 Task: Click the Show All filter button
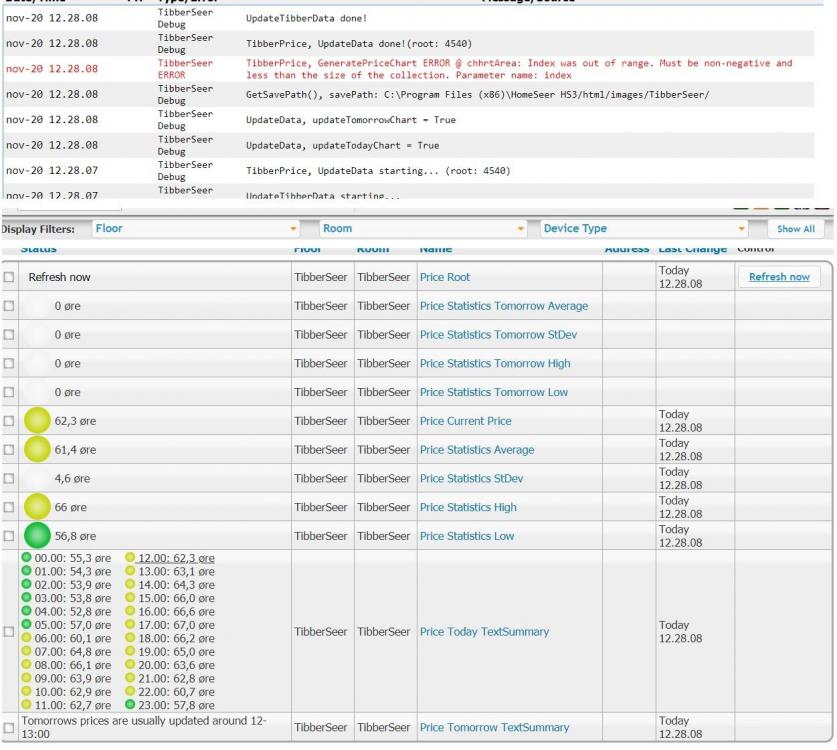795,229
